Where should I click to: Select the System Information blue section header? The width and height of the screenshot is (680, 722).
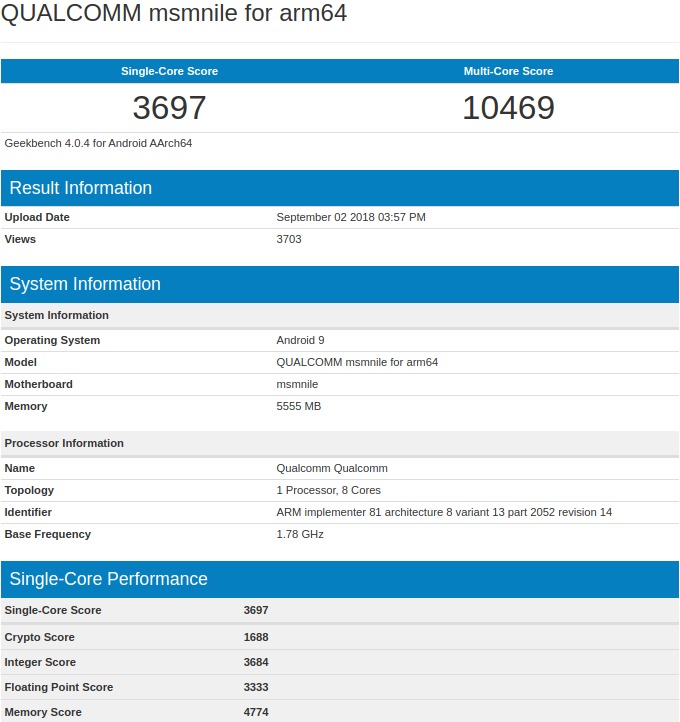coord(85,284)
